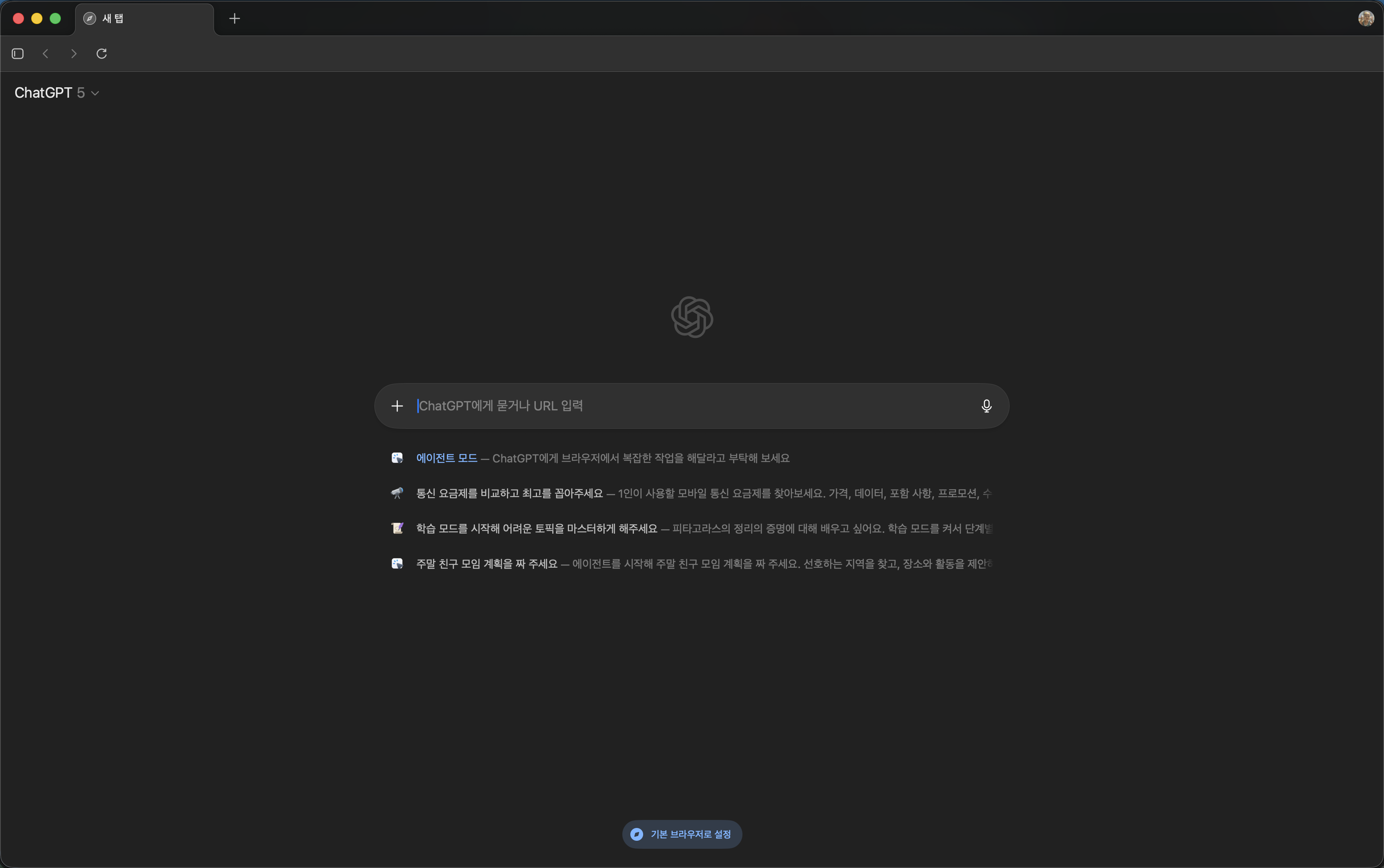The width and height of the screenshot is (1384, 868).
Task: Choose the 학습 모드를 시작해 suggestion
Action: click(x=536, y=529)
